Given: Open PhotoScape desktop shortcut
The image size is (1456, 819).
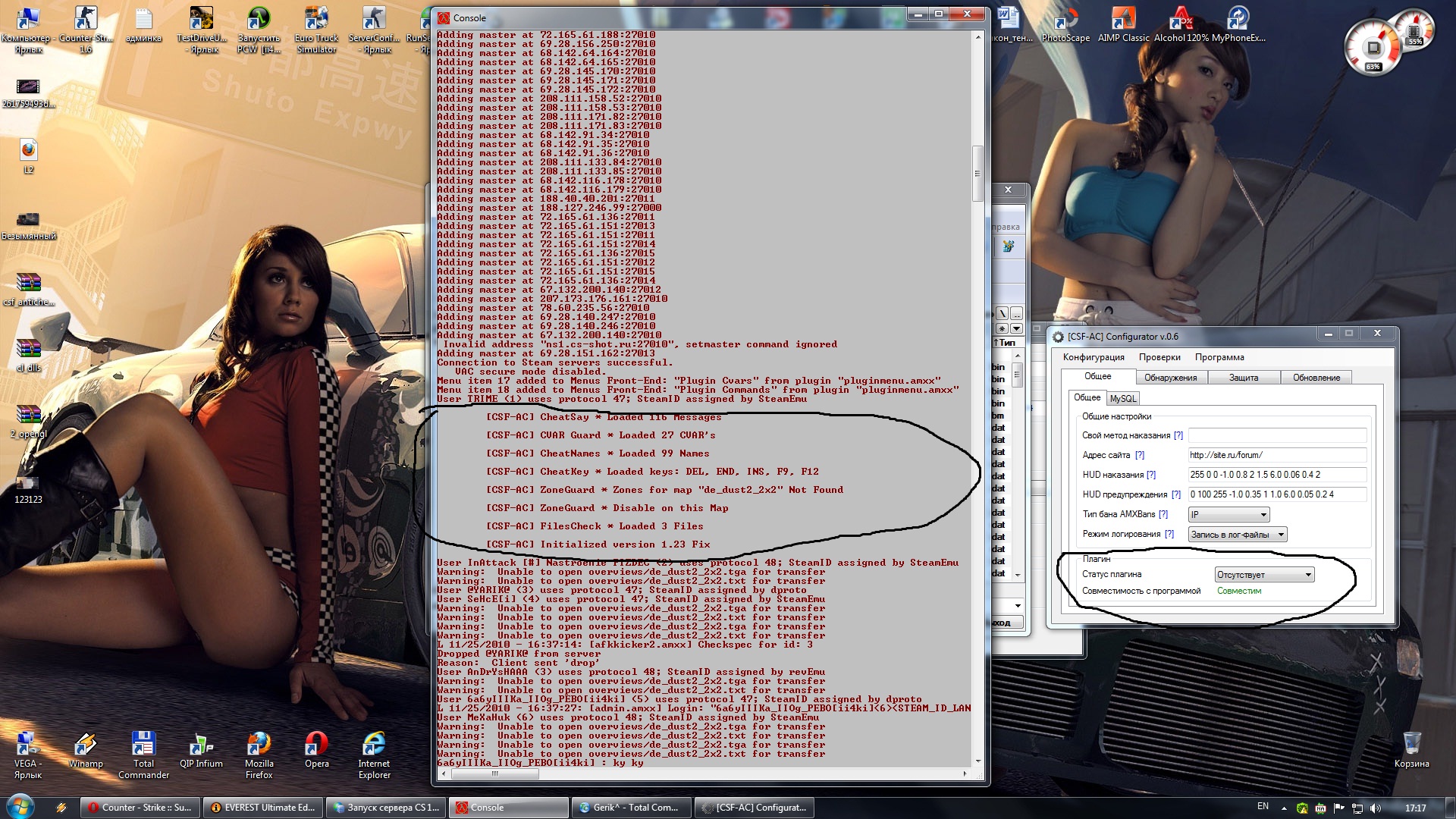Looking at the screenshot, I should tap(1065, 24).
